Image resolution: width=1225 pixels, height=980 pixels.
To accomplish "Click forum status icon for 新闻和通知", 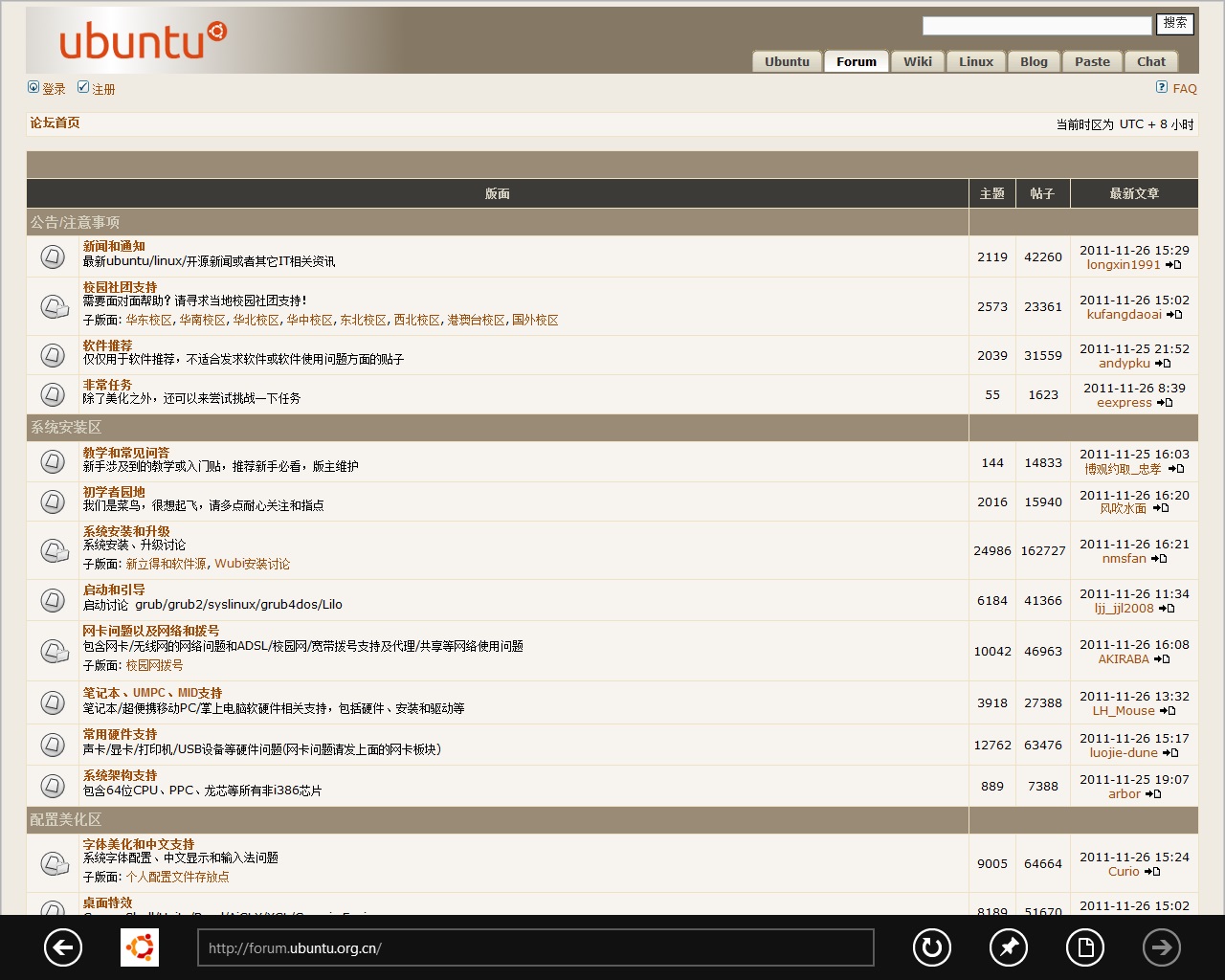I will point(53,256).
